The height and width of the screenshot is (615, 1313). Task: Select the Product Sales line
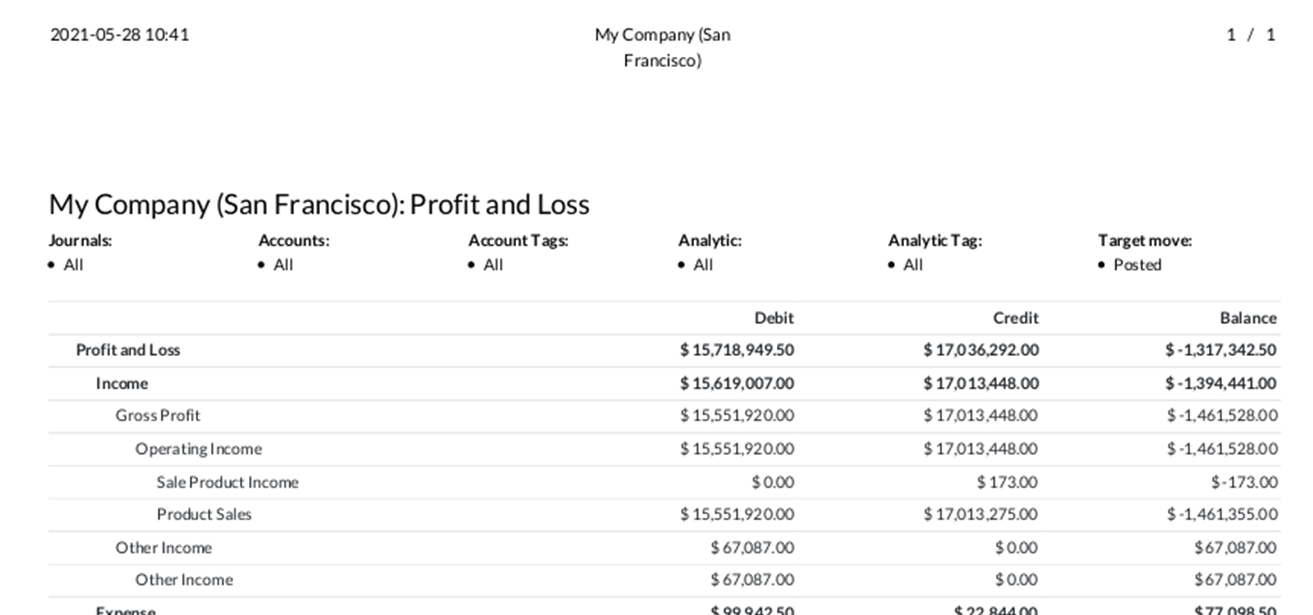(204, 514)
